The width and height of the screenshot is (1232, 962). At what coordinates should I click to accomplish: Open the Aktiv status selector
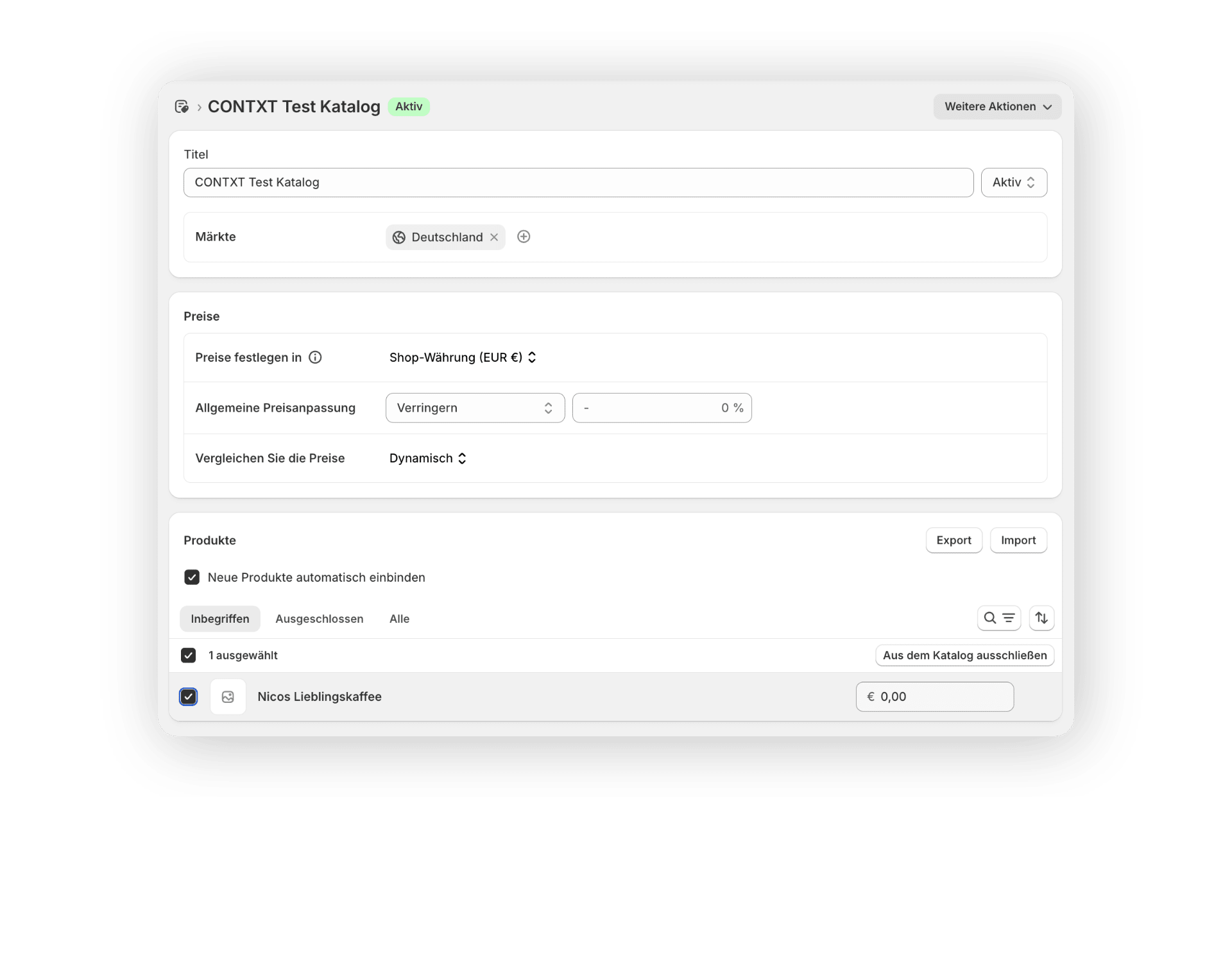coord(1014,182)
